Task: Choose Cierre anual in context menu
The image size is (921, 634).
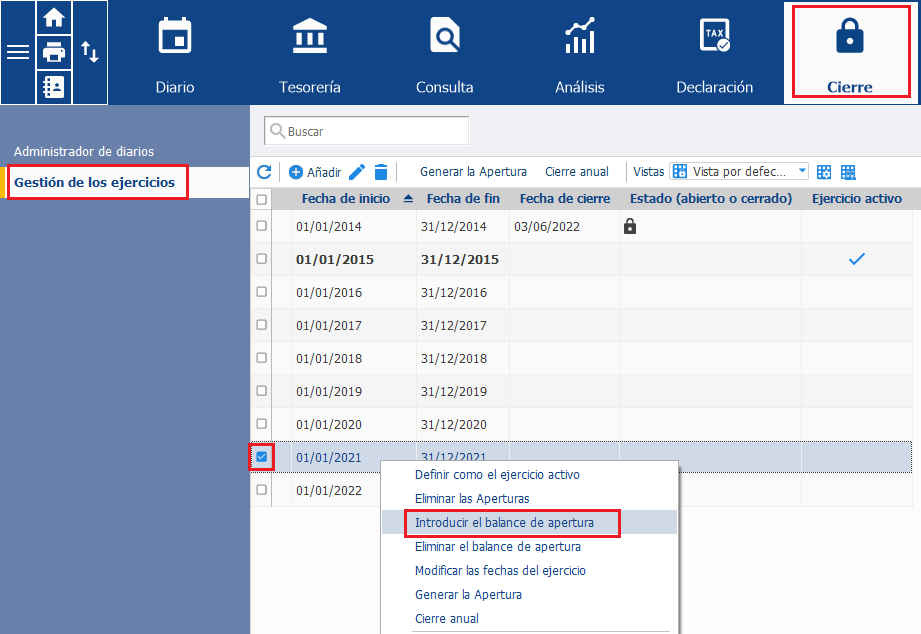Action: [x=446, y=619]
